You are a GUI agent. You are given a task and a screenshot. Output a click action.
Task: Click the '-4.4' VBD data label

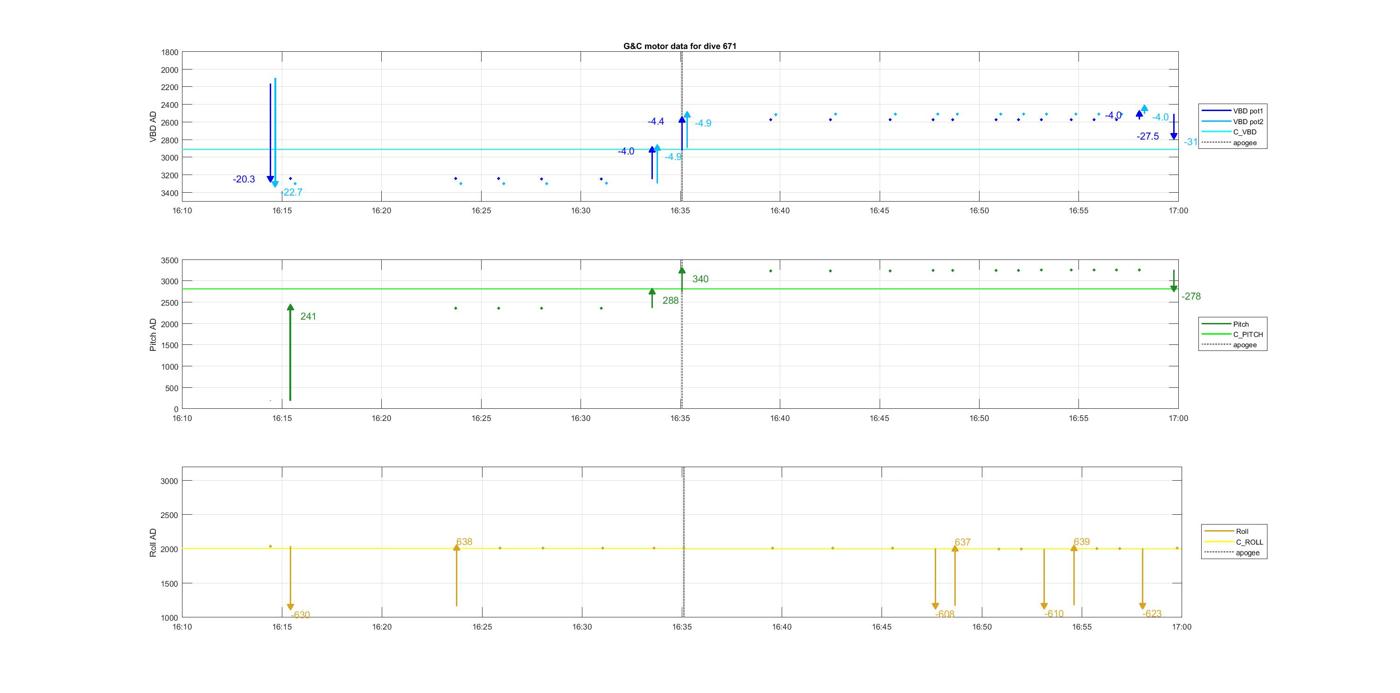coord(656,122)
